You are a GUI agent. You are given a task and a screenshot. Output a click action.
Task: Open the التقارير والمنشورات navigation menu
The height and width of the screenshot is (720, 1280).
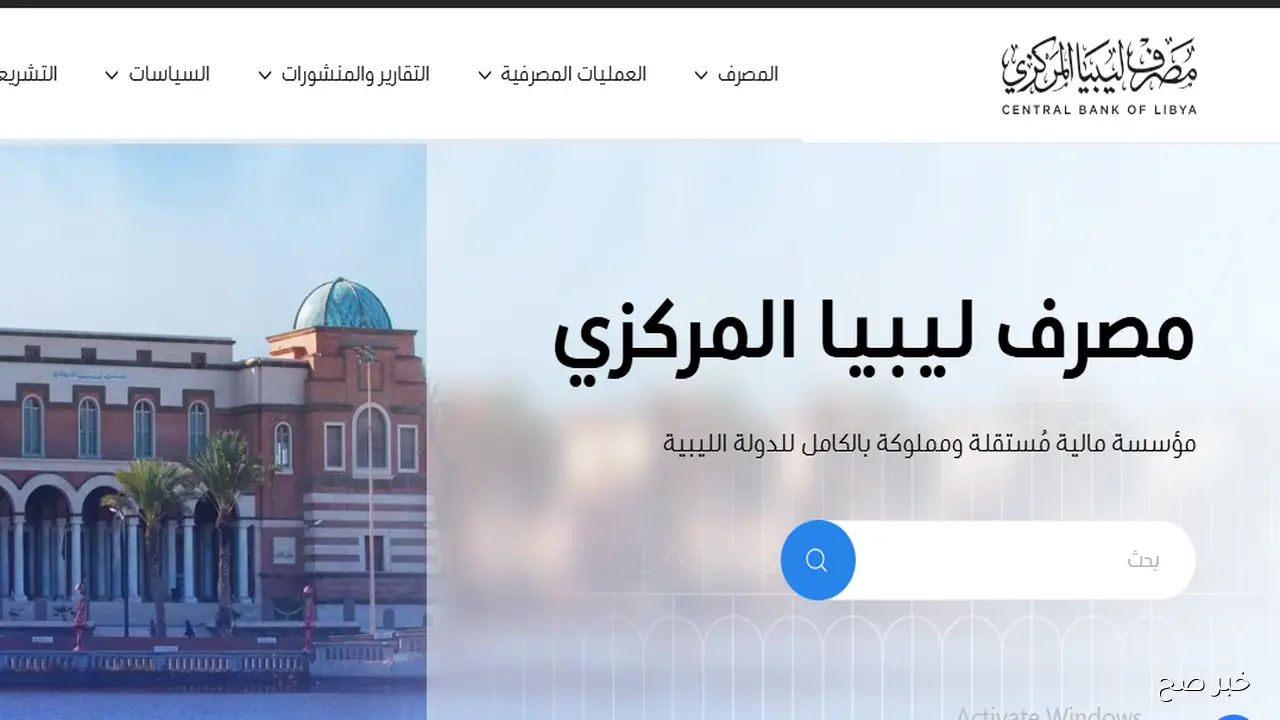(355, 74)
